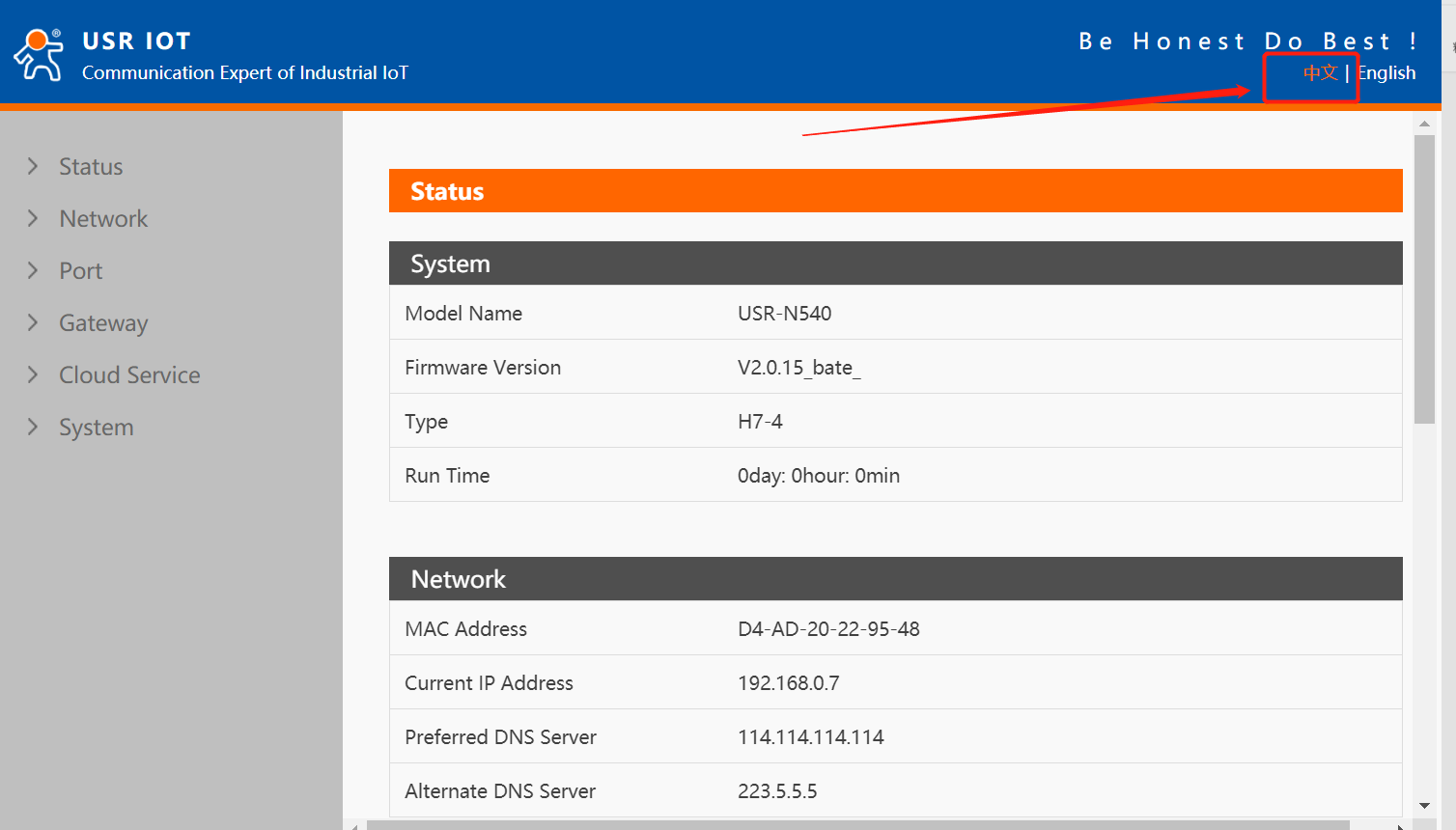Viewport: 1456px width, 830px height.
Task: Switch language to 中文
Action: [x=1320, y=73]
